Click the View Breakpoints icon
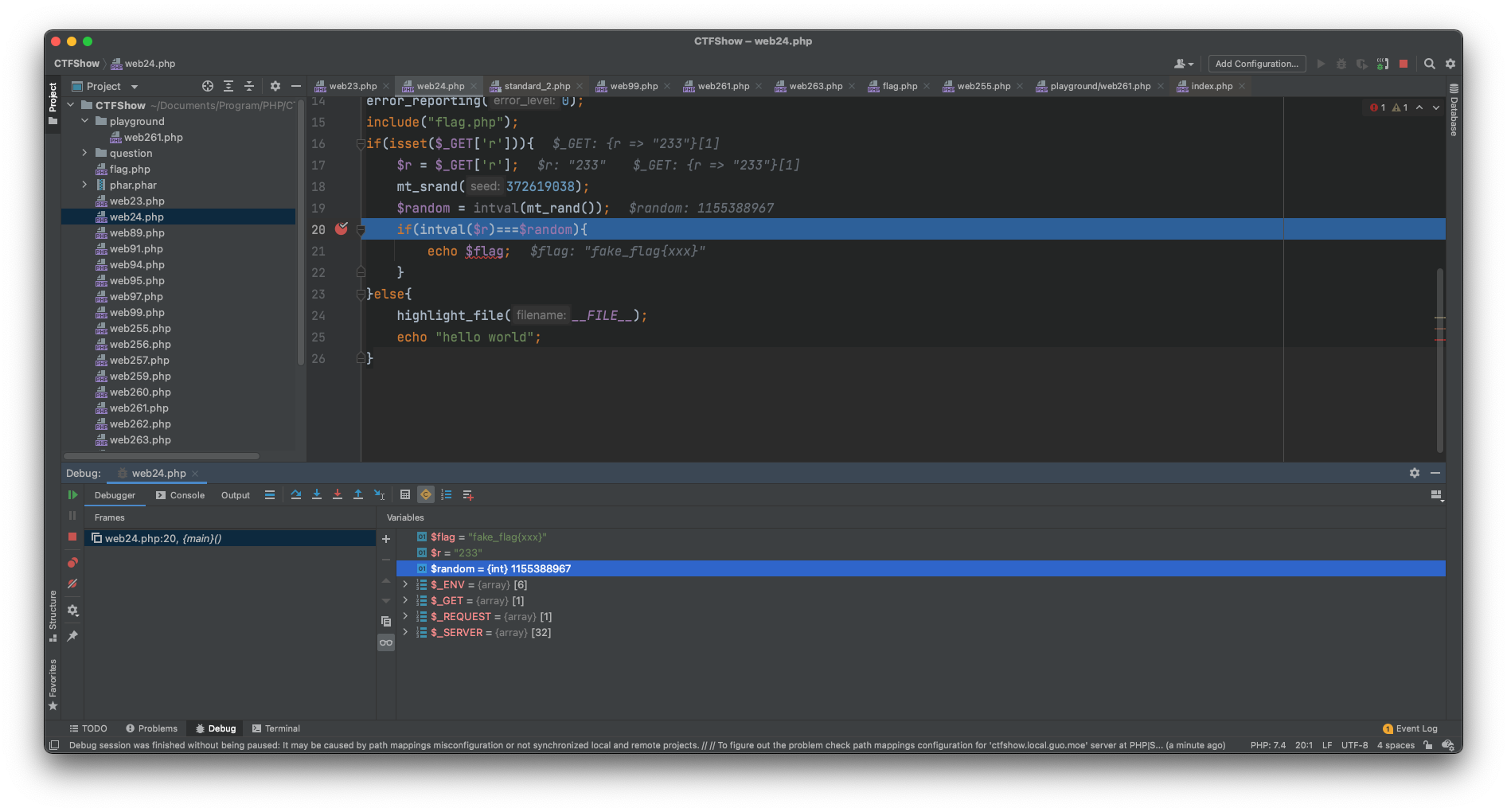1507x812 pixels. pyautogui.click(x=72, y=562)
